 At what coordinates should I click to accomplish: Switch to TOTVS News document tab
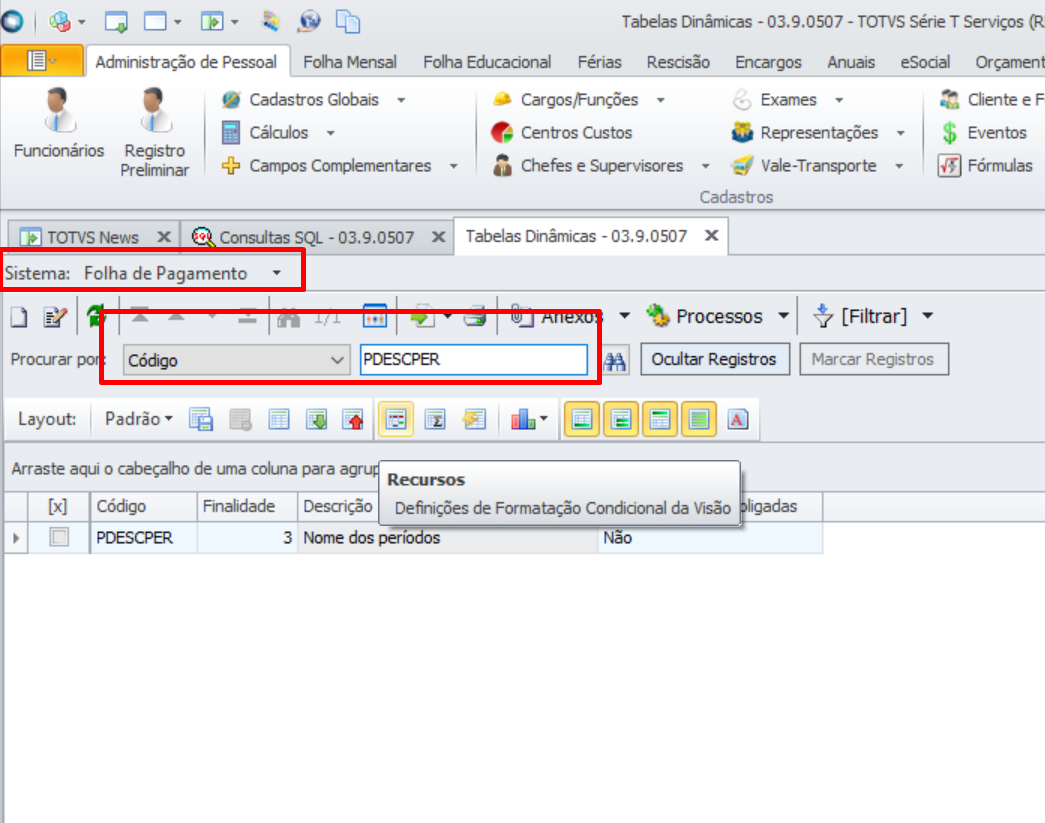pyautogui.click(x=93, y=237)
